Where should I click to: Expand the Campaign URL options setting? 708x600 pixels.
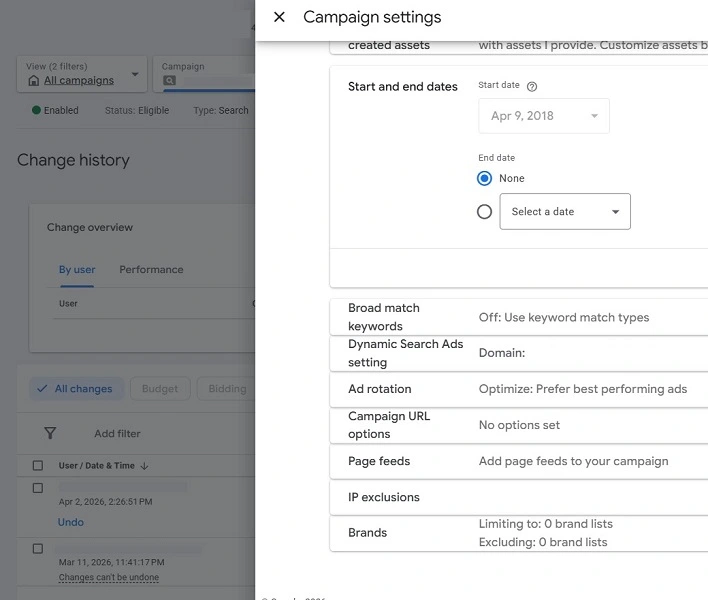point(519,425)
